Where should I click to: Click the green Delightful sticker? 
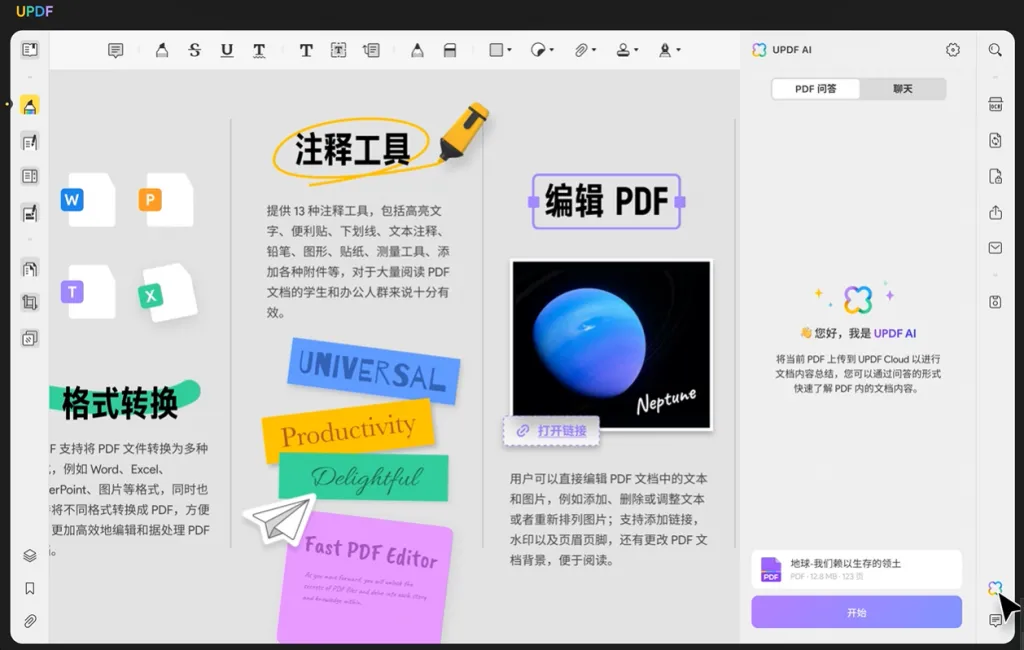pyautogui.click(x=364, y=478)
